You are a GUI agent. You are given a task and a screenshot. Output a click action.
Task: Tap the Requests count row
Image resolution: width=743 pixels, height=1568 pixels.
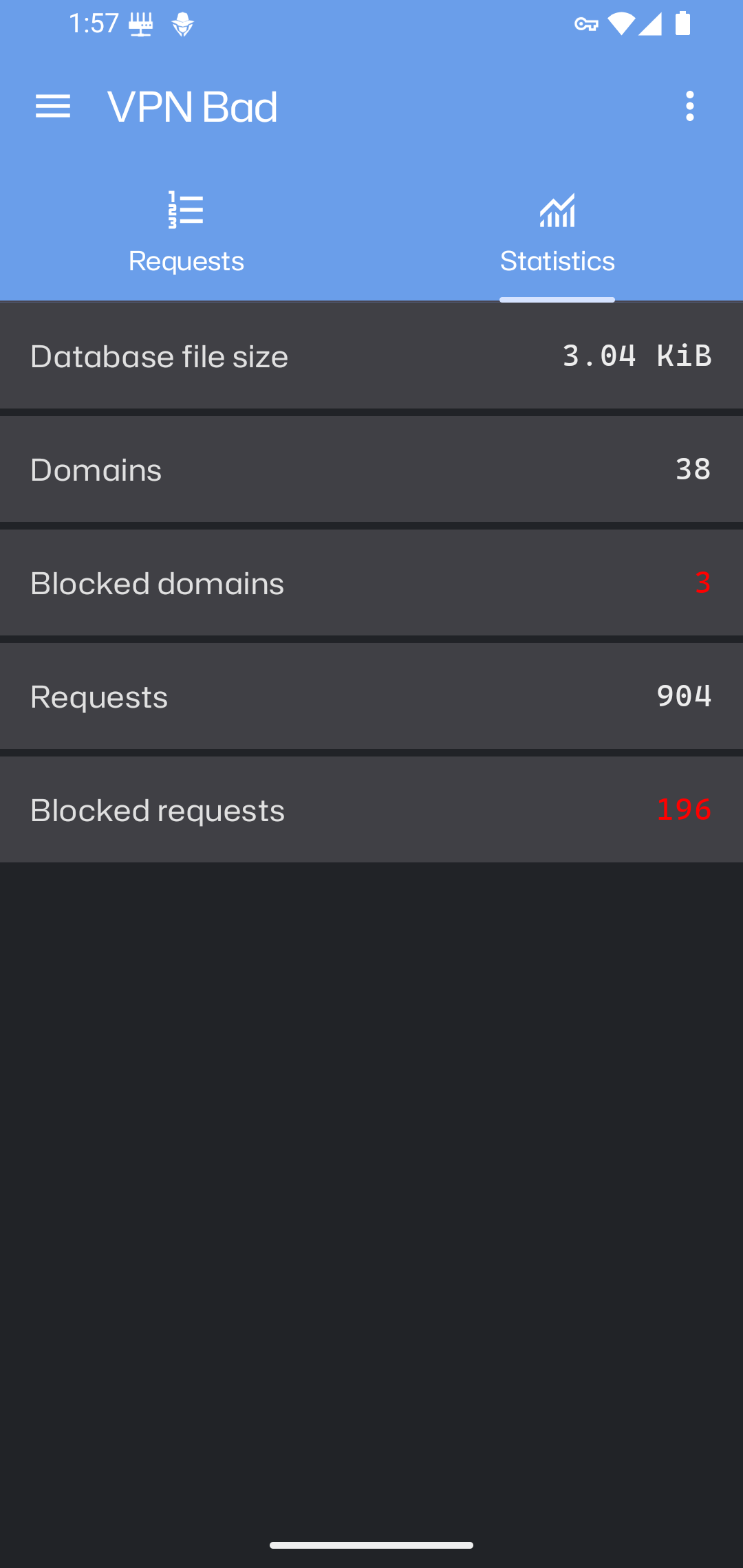click(371, 696)
